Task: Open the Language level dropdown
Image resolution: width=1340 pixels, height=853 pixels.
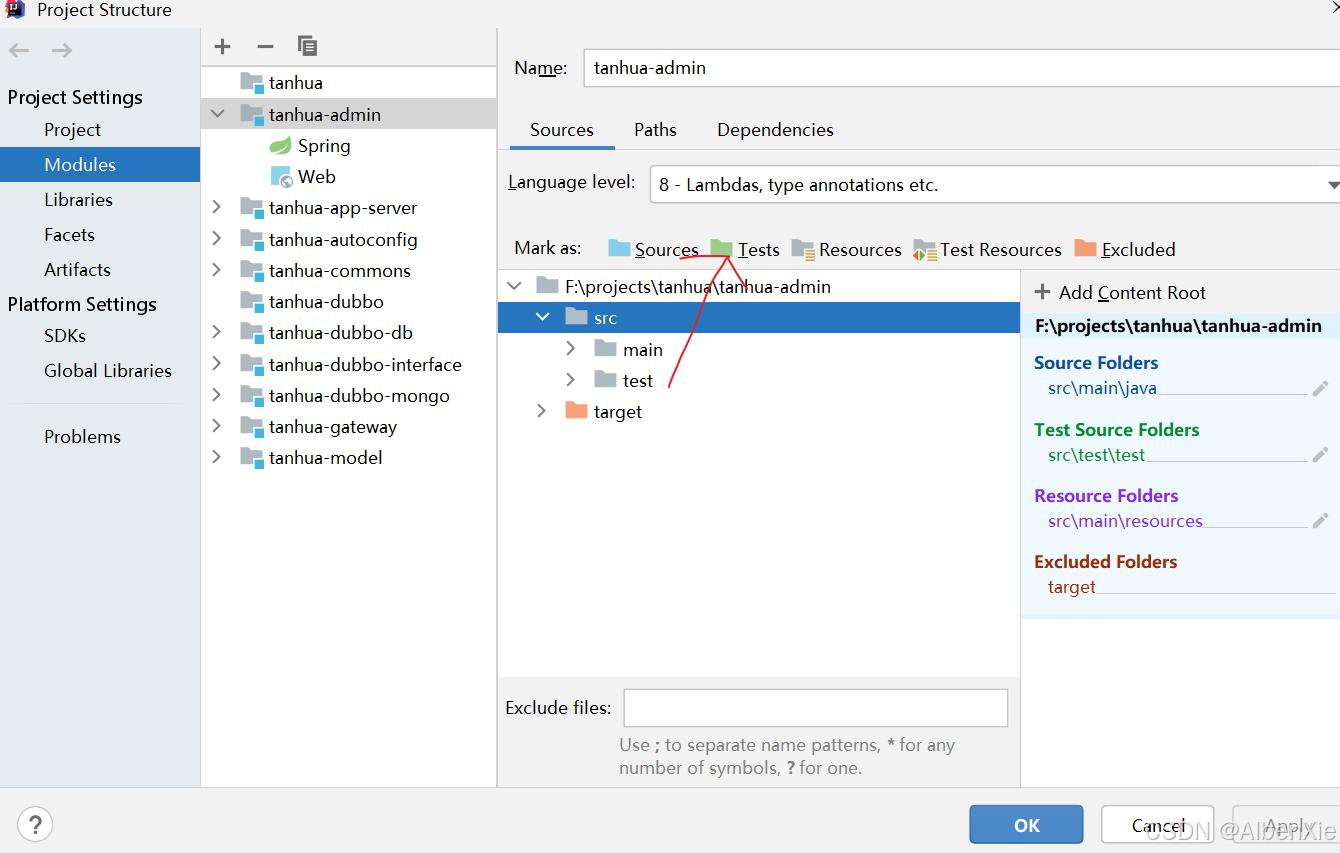Action: click(x=1330, y=184)
